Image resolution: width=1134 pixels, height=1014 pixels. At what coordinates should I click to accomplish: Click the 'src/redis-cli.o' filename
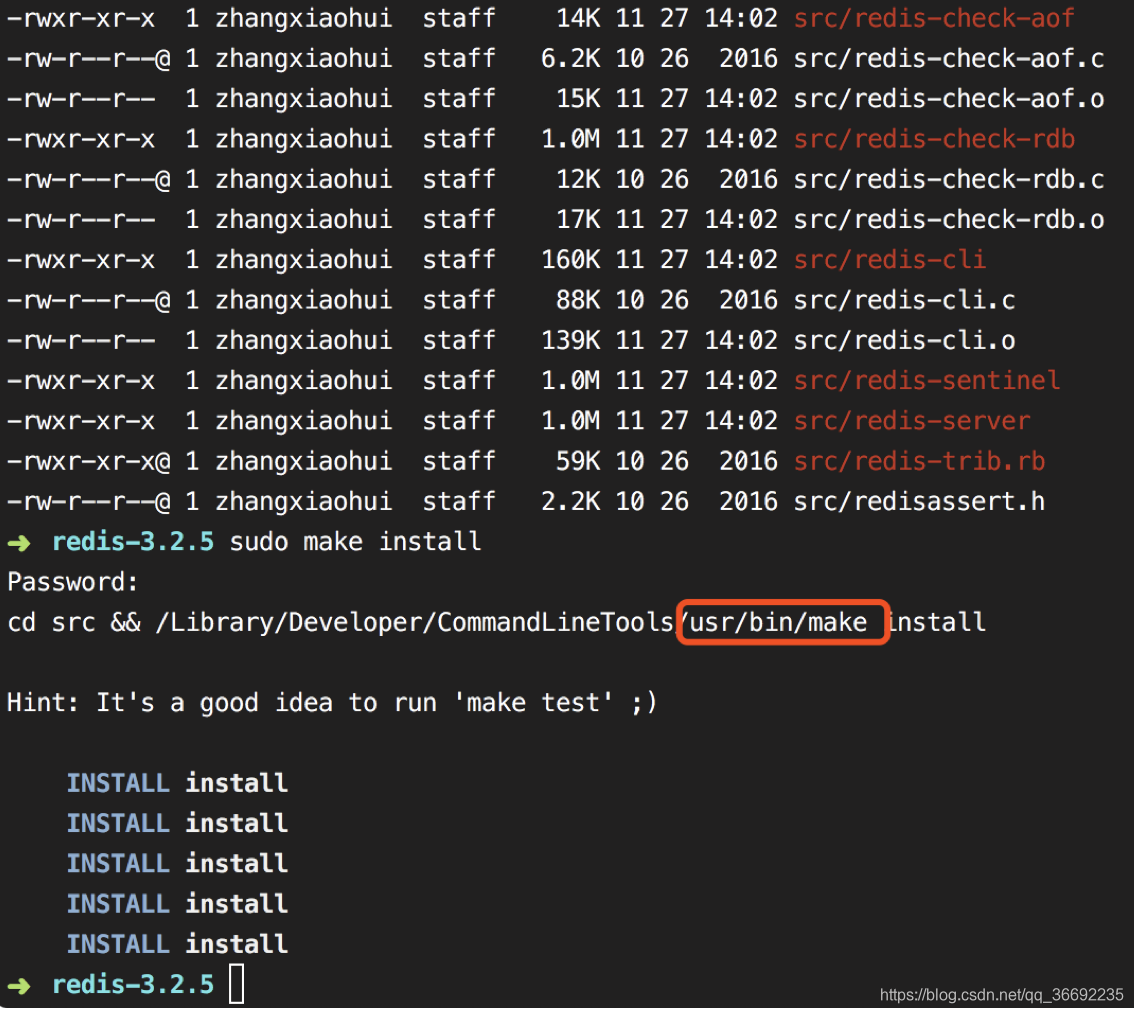(904, 341)
